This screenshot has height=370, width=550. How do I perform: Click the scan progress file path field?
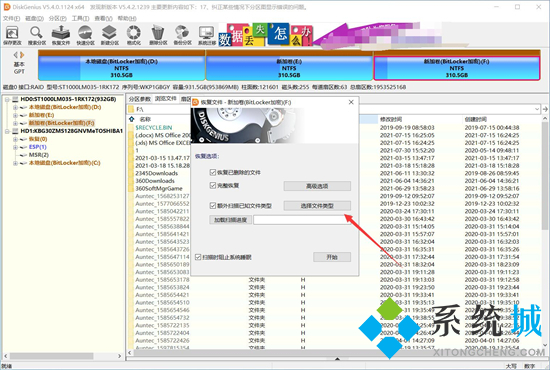tap(302, 220)
